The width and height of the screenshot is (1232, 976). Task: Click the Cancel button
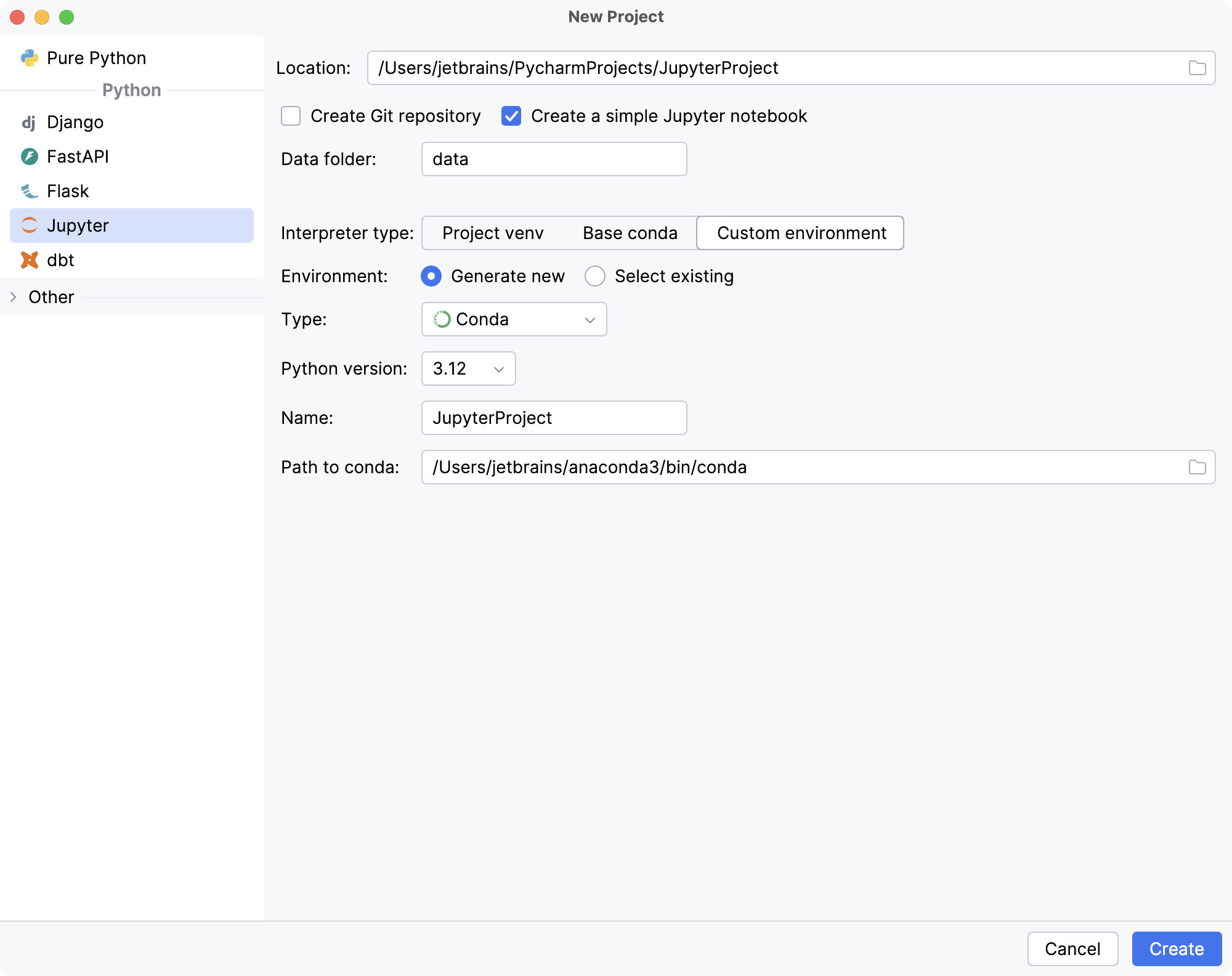pyautogui.click(x=1073, y=949)
